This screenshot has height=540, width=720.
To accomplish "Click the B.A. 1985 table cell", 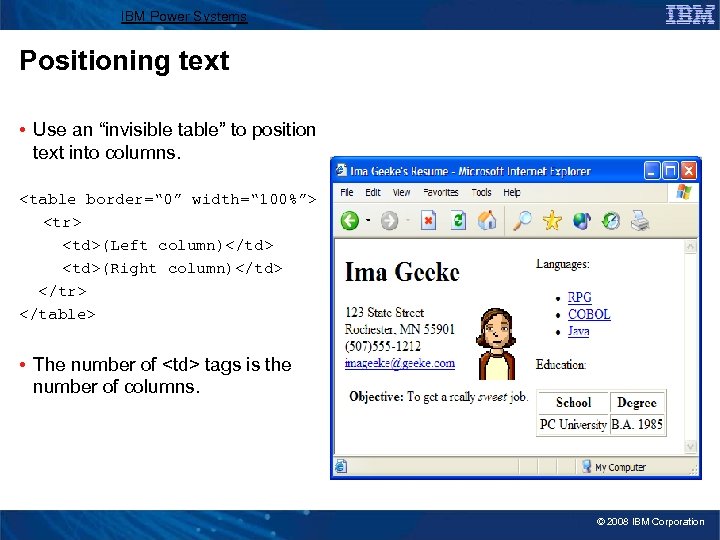I will pos(637,424).
